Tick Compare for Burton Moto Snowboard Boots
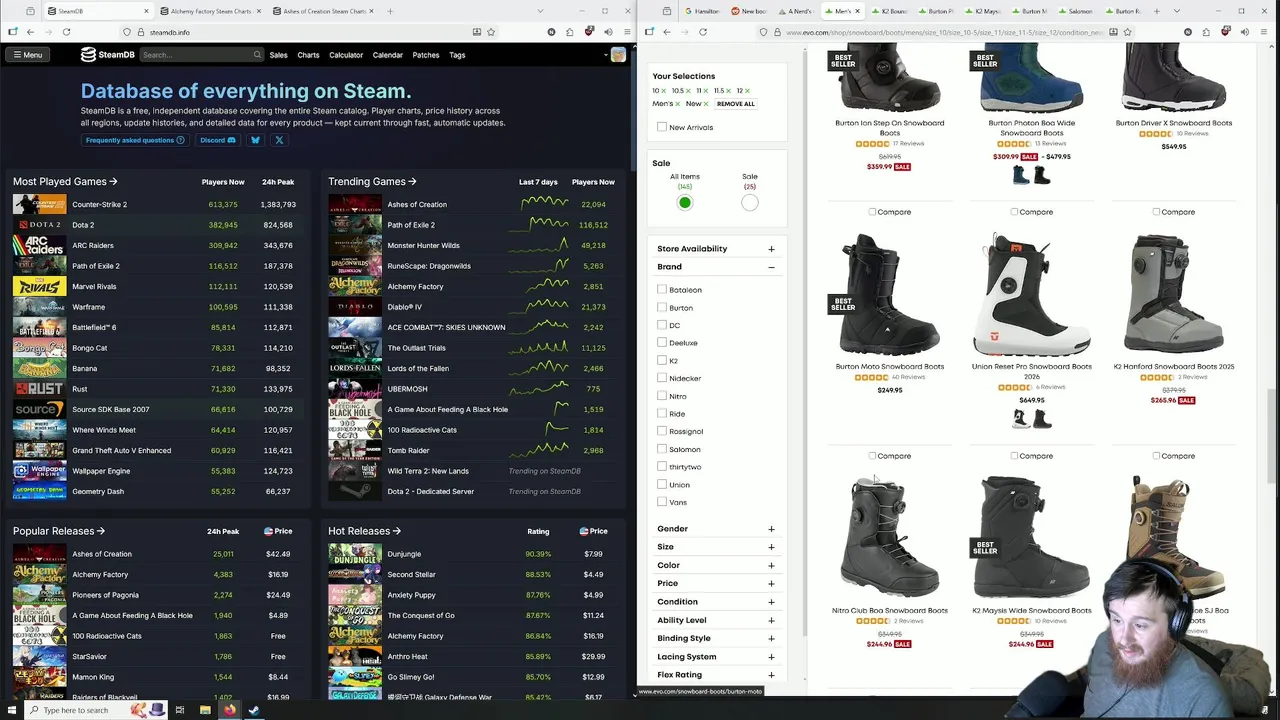 click(872, 456)
